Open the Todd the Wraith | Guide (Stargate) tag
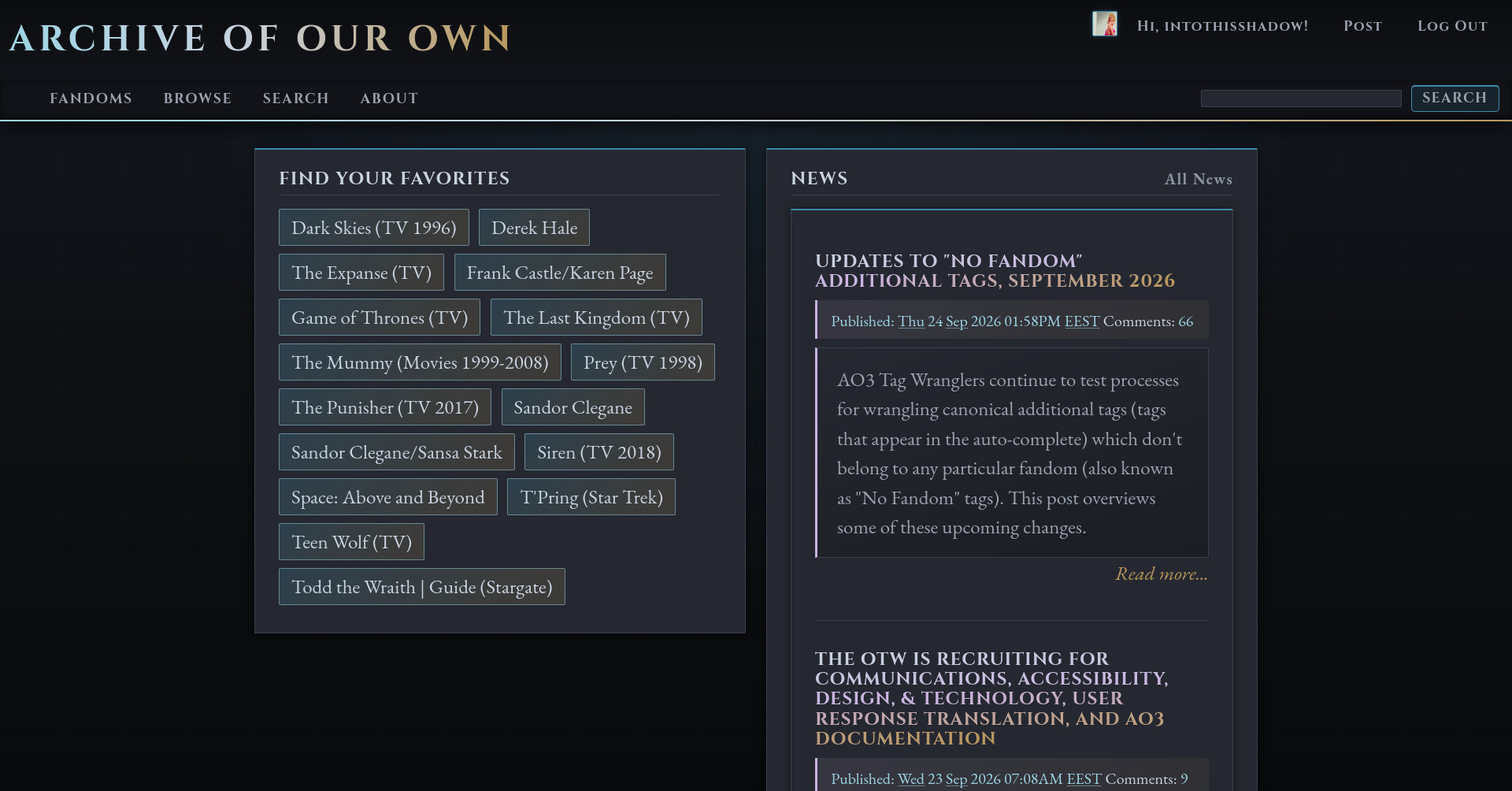The height and width of the screenshot is (791, 1512). point(422,587)
